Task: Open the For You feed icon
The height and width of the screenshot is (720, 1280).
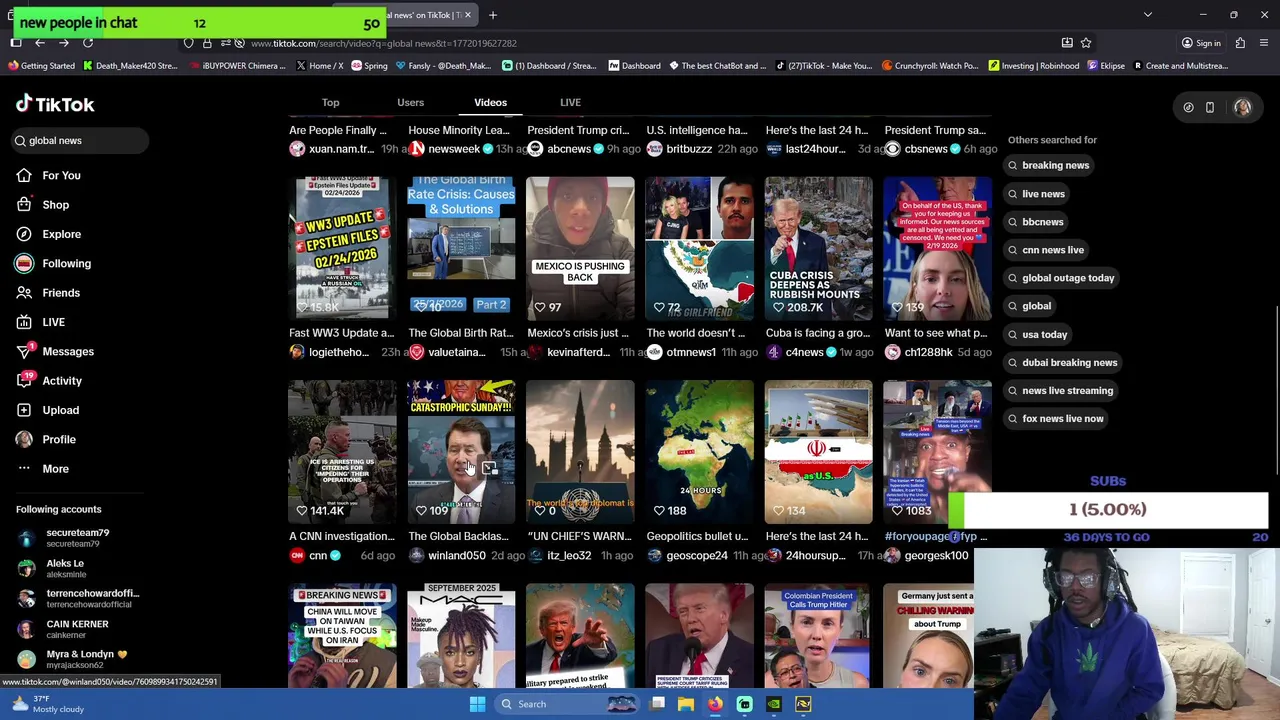Action: click(24, 175)
